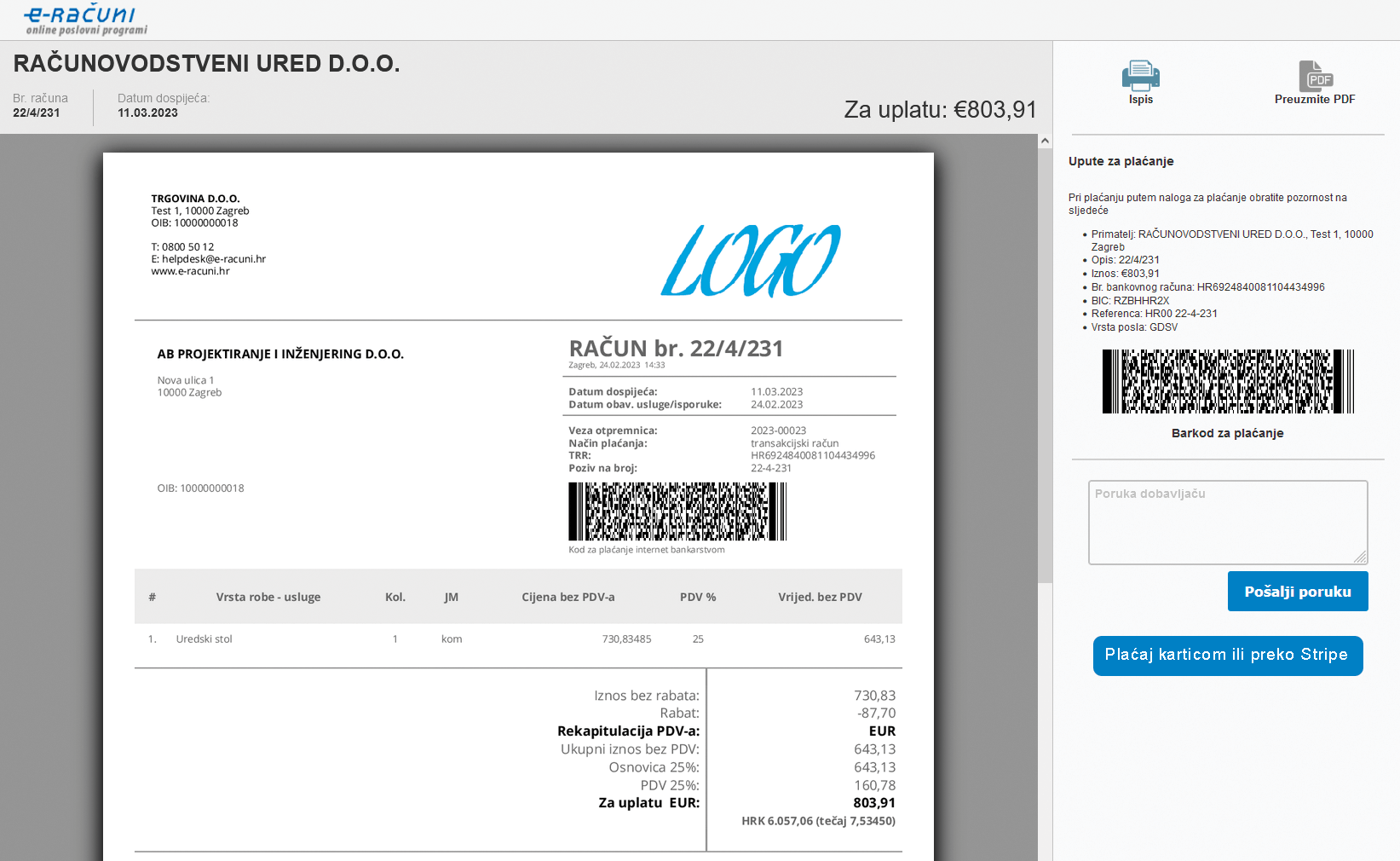Click the bank account number in payment instructions
Screen dimensions: 1400x861
tap(1260, 287)
